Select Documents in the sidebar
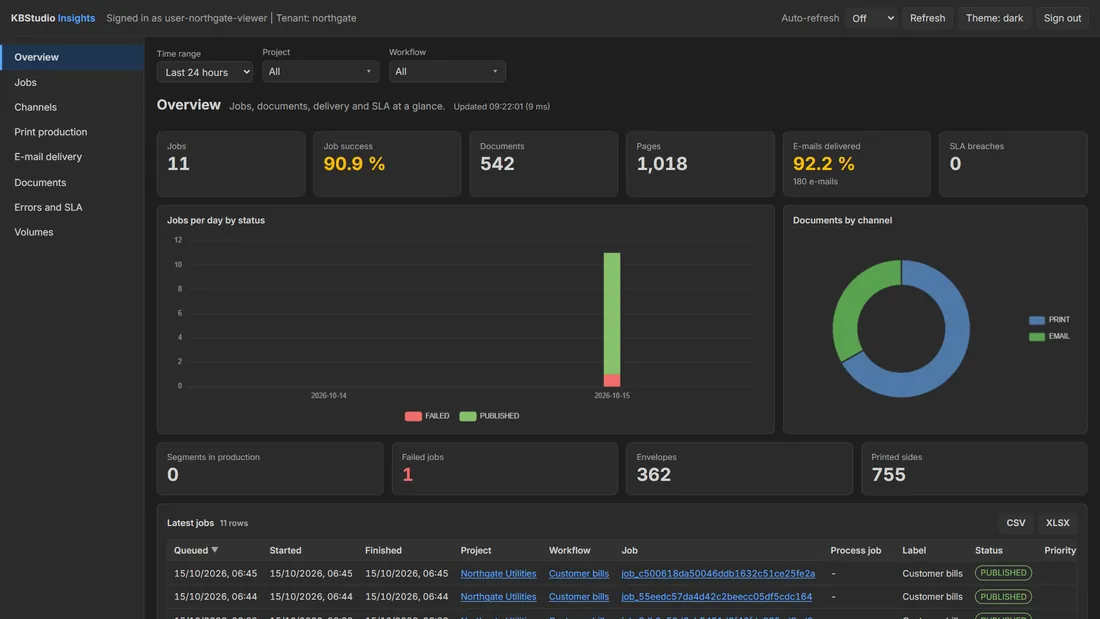1100x619 pixels. pos(72,182)
